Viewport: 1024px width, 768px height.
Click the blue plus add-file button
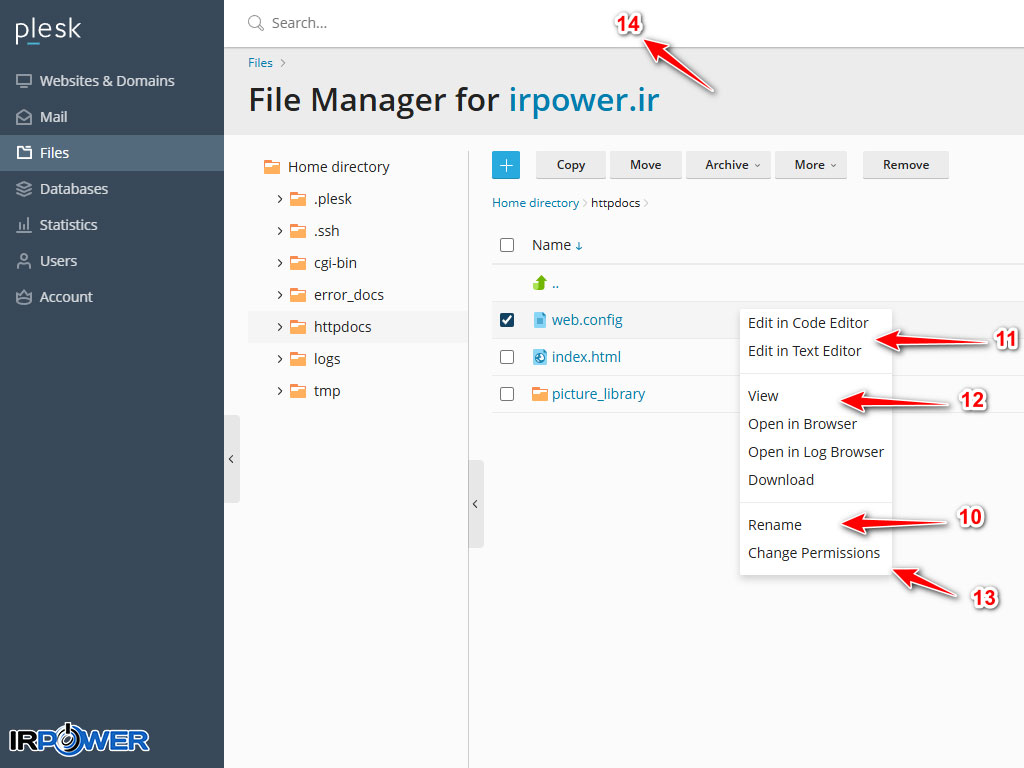[x=506, y=165]
